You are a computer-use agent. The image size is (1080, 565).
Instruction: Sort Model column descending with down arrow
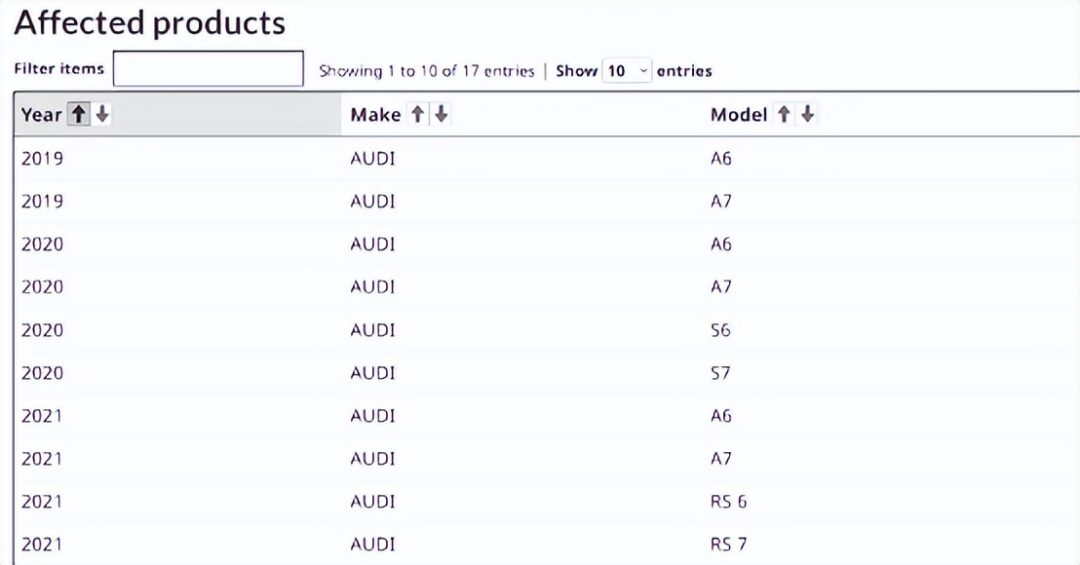coord(807,114)
